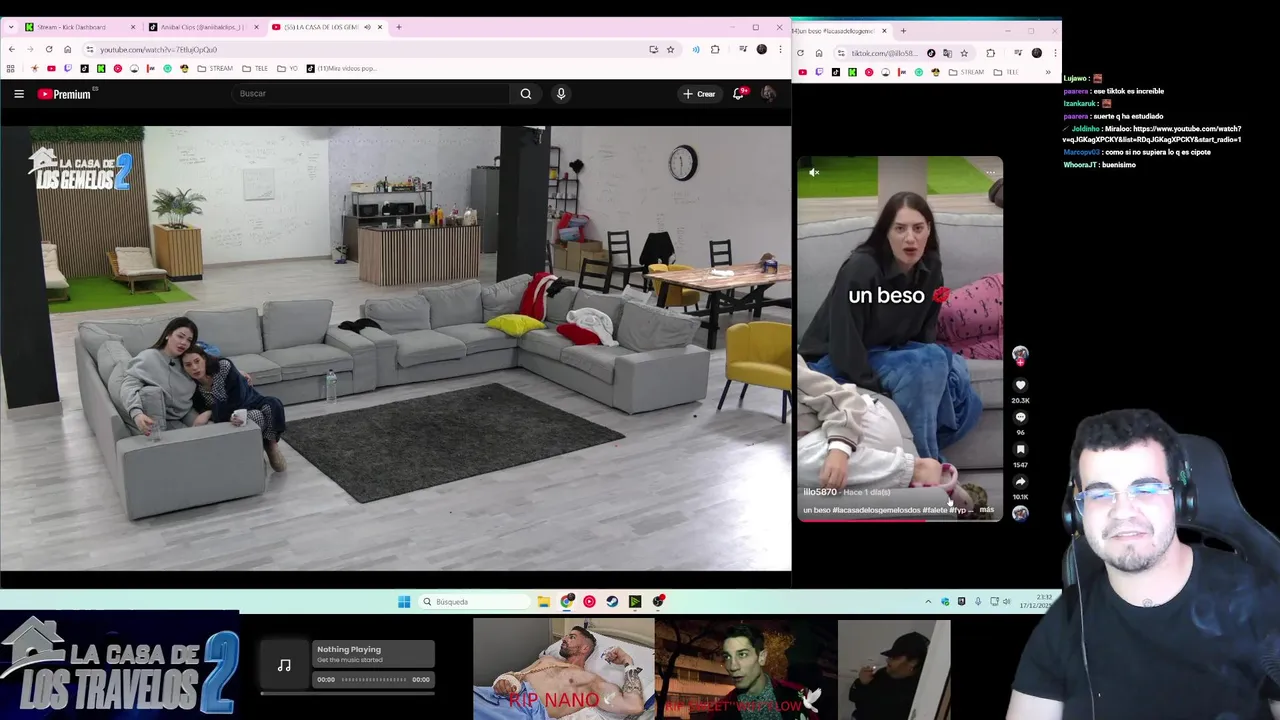The width and height of the screenshot is (1280, 720).
Task: Click the RIP NANO thumbnail image
Action: click(563, 669)
